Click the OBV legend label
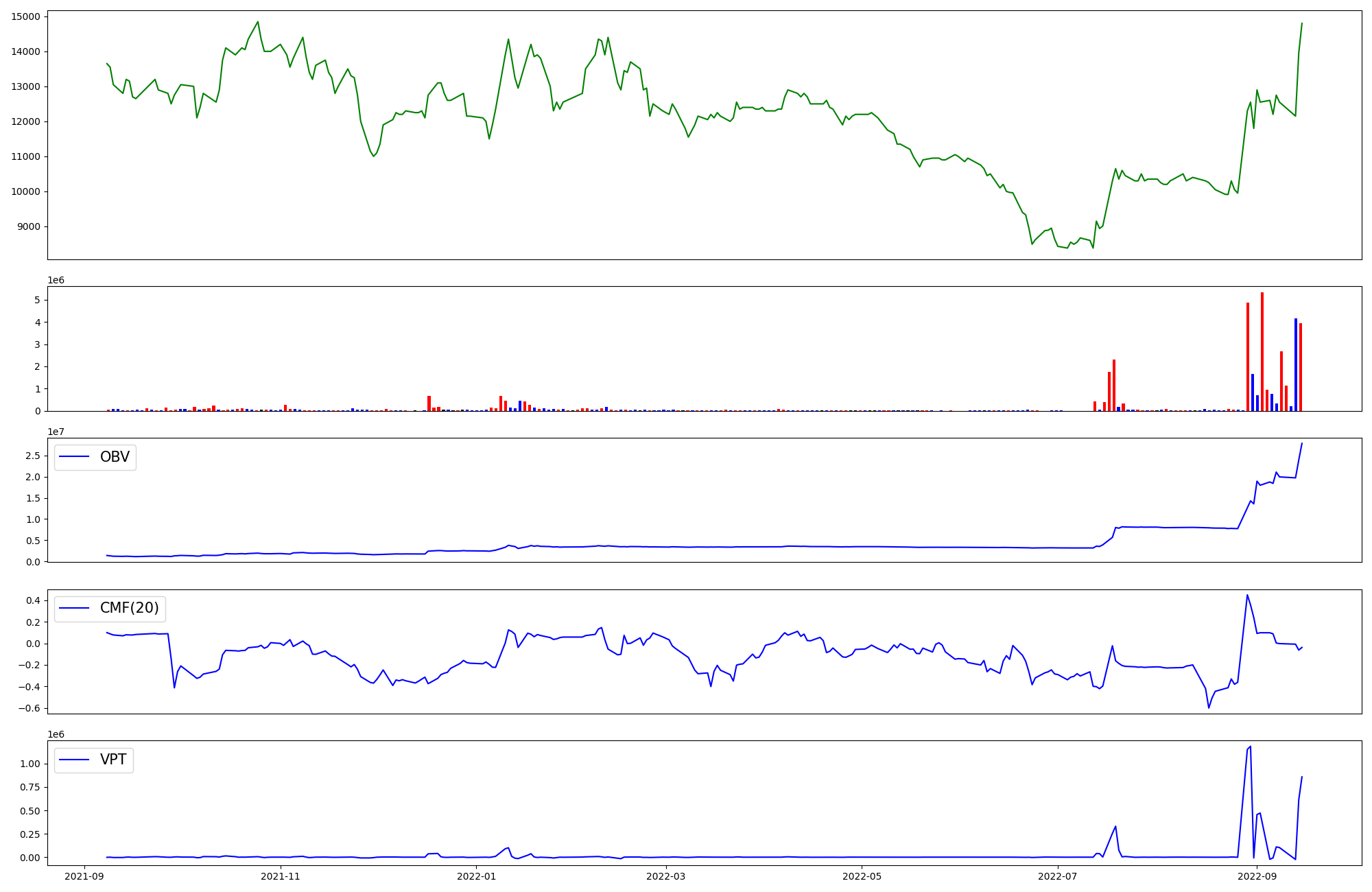 tap(115, 457)
